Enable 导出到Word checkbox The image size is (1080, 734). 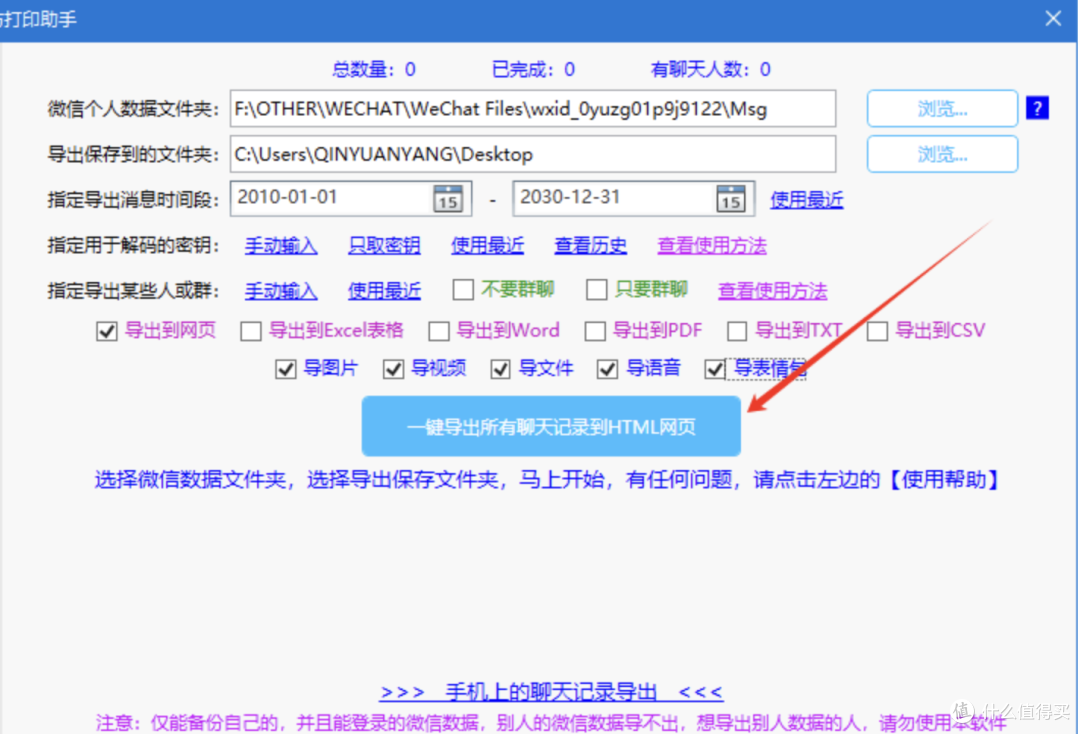[439, 331]
